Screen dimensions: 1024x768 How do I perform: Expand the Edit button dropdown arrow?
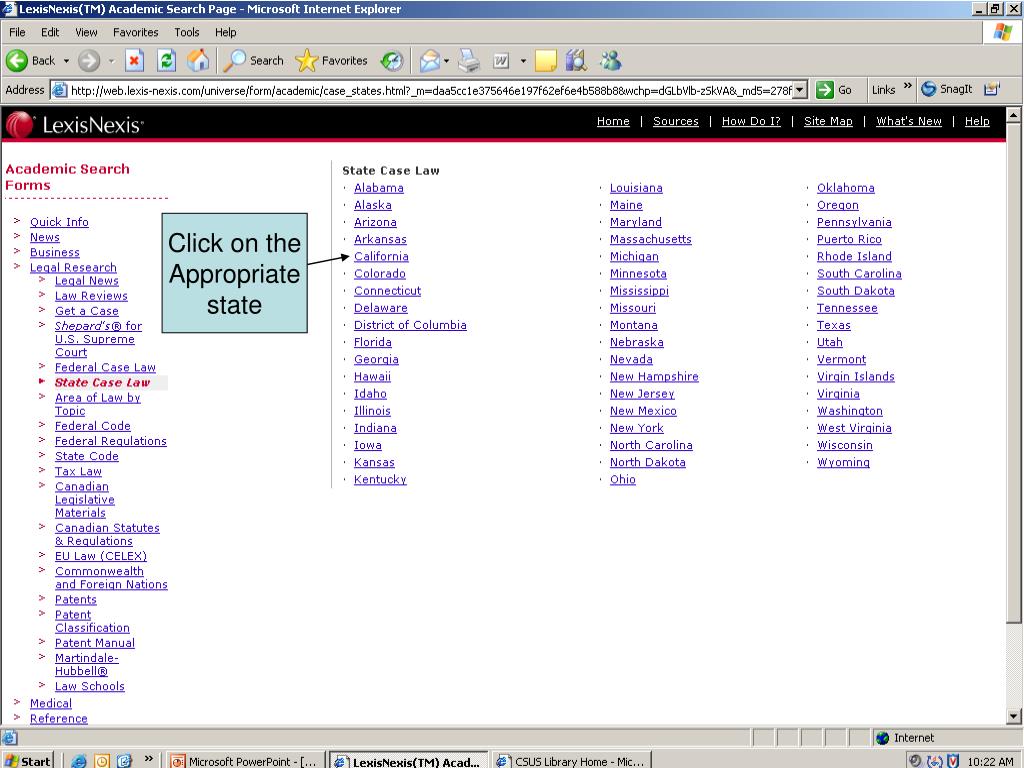pyautogui.click(x=523, y=61)
